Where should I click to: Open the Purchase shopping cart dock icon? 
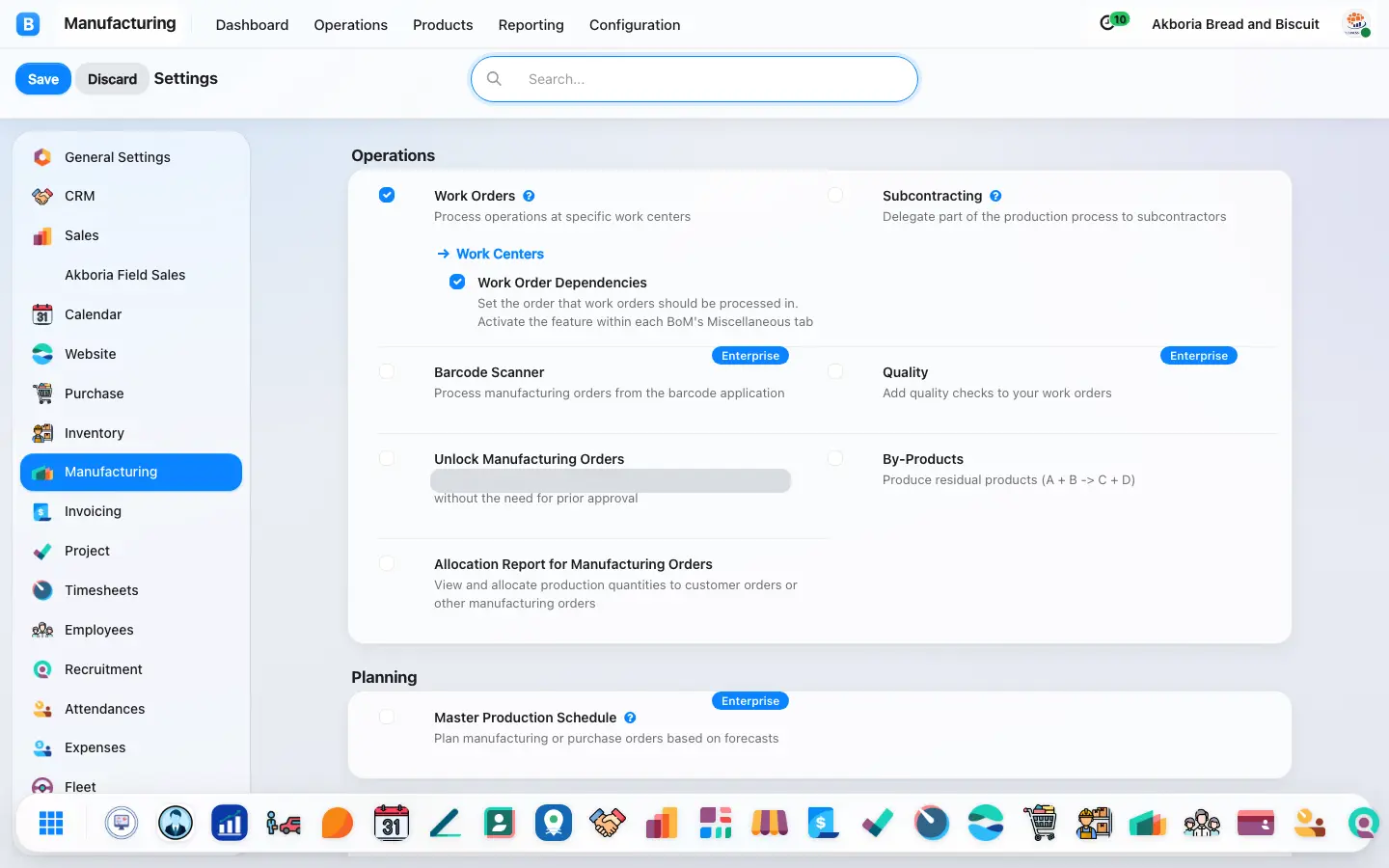[1040, 823]
